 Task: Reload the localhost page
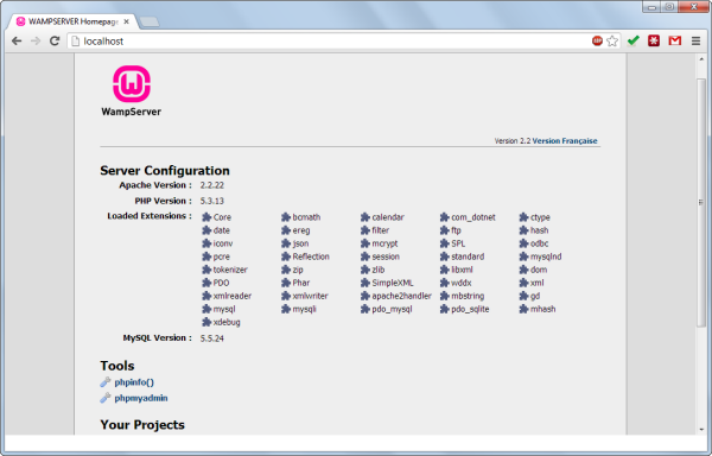tap(54, 41)
